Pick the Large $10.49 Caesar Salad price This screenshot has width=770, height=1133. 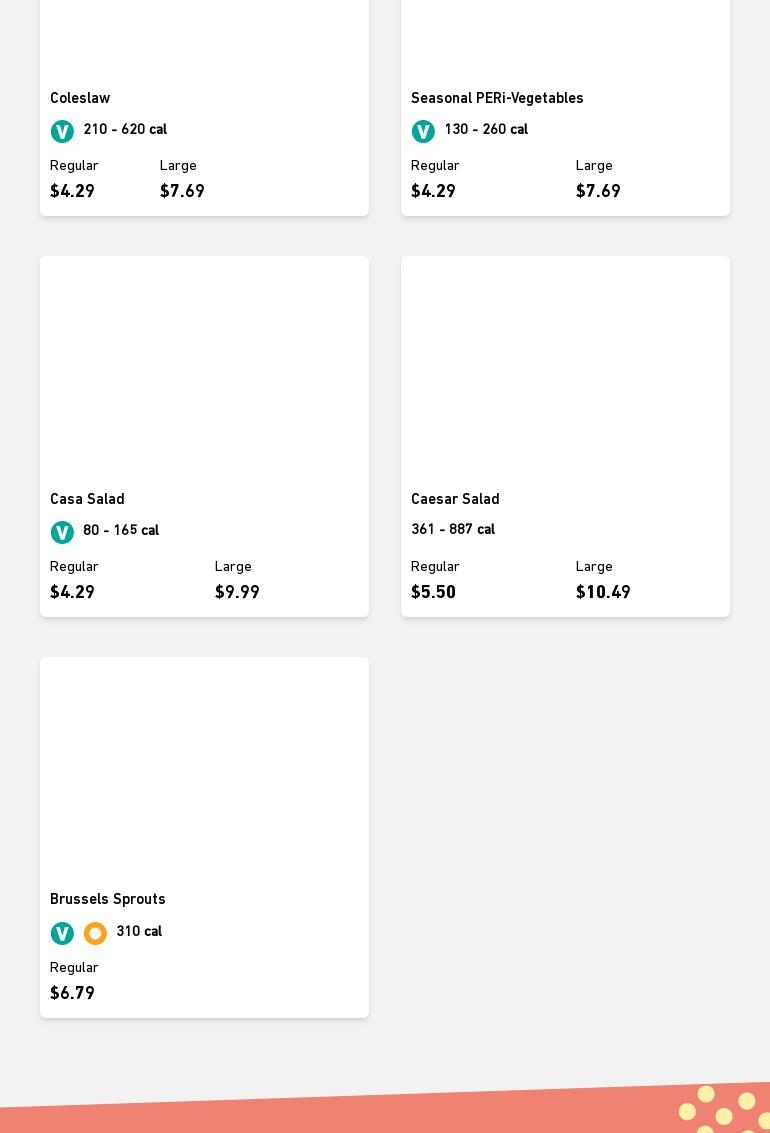pyautogui.click(x=603, y=592)
